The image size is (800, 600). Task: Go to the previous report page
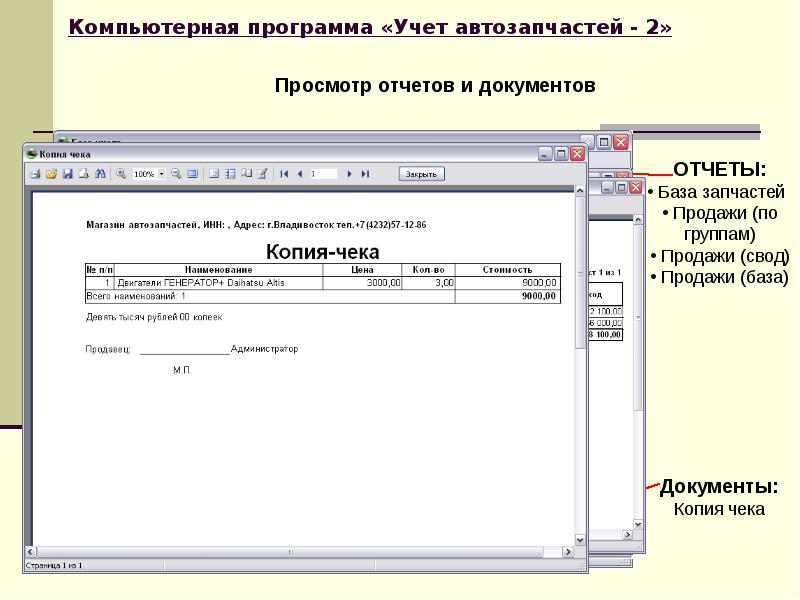point(300,174)
